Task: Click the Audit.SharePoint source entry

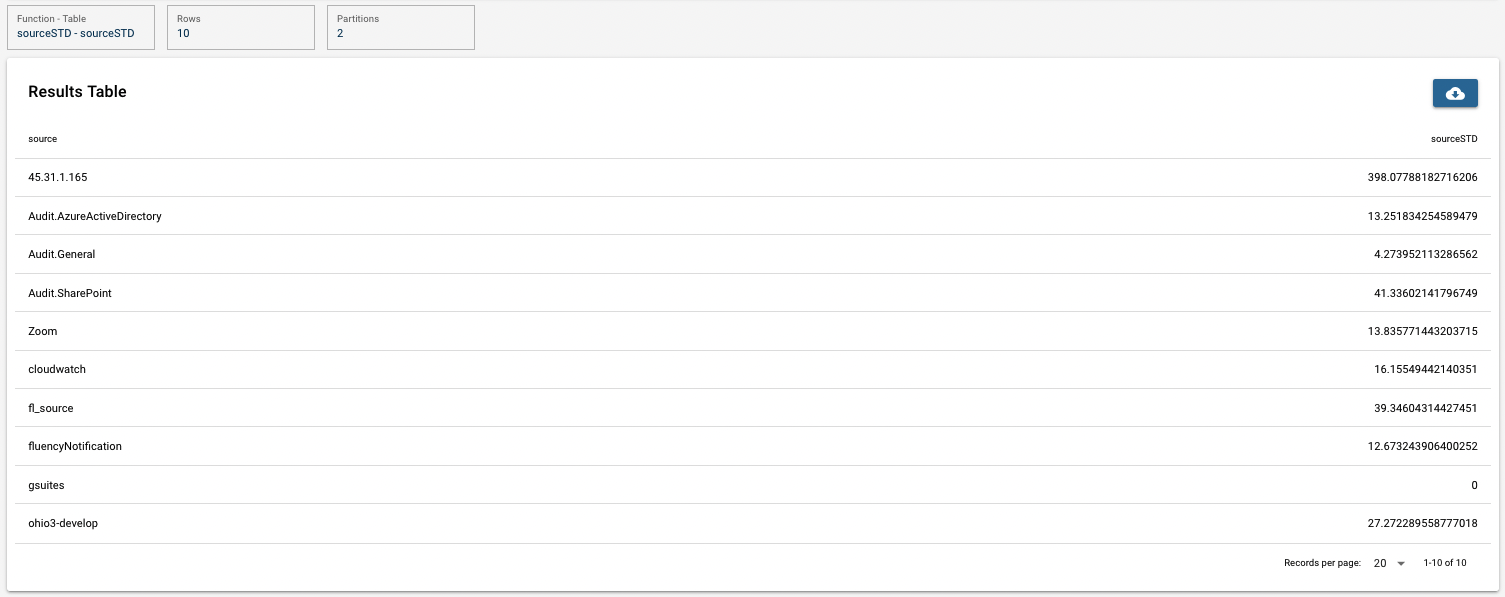Action: pos(63,293)
